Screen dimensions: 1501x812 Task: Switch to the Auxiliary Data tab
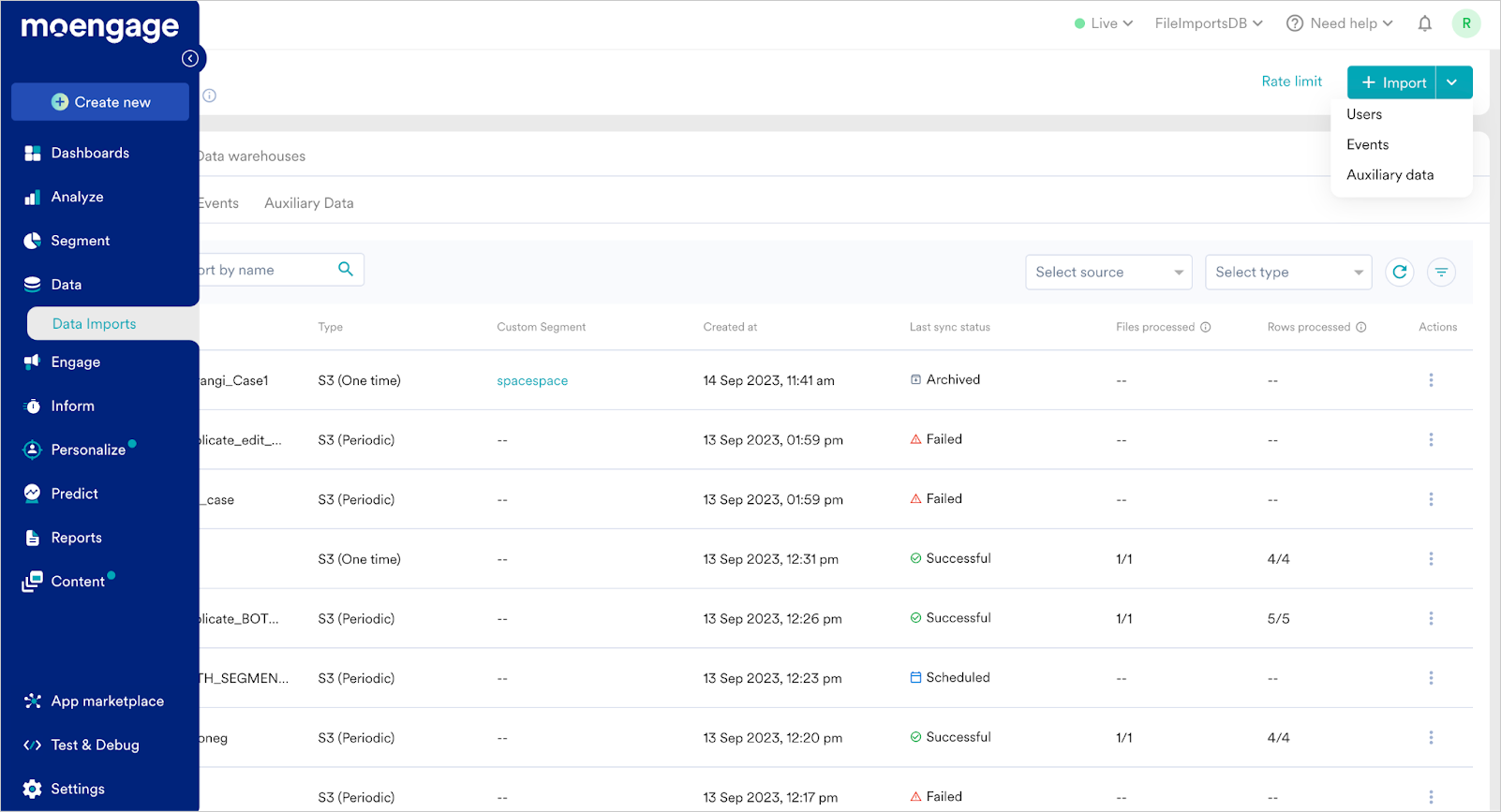point(309,203)
